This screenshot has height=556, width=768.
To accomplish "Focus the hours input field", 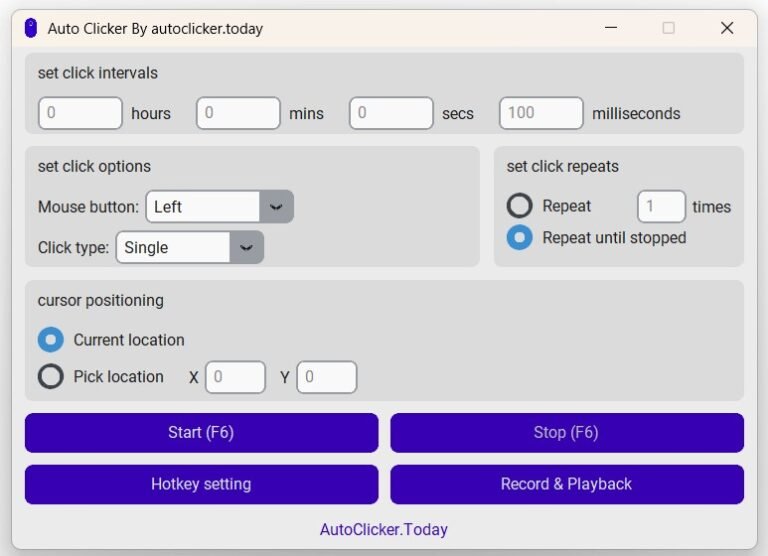I will click(80, 113).
